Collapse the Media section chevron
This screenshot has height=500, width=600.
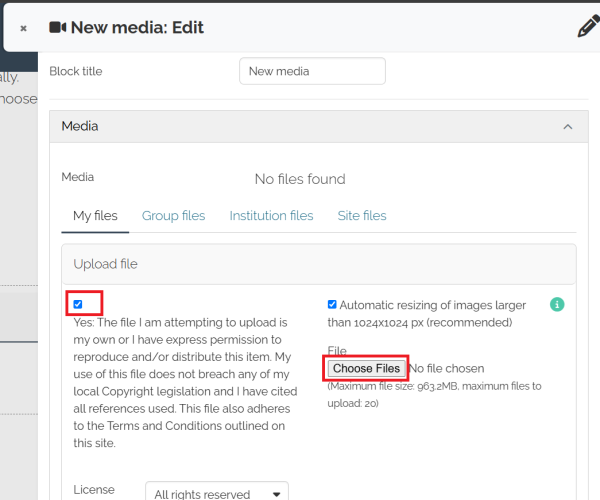point(568,127)
